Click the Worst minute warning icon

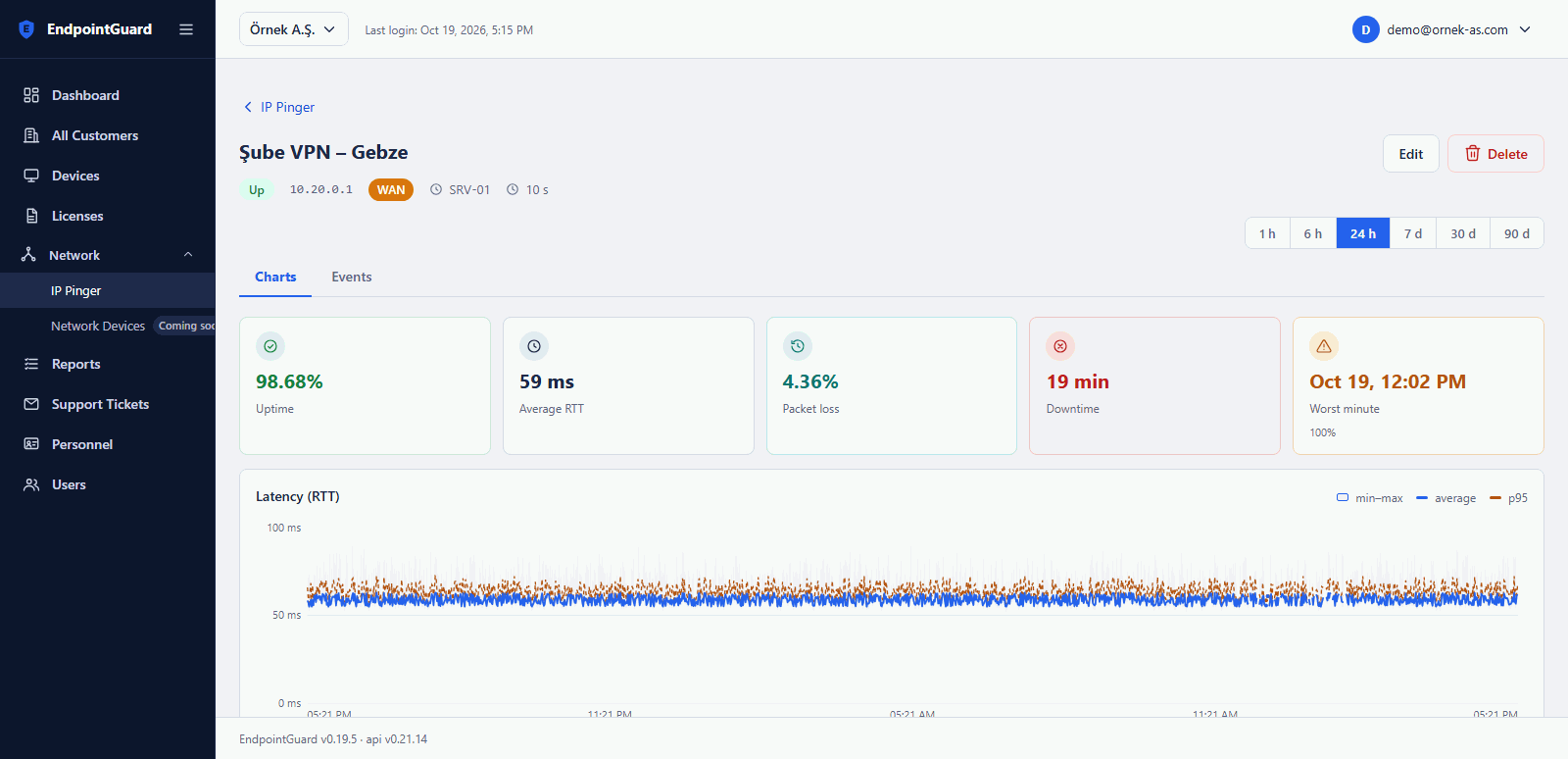pos(1324,346)
